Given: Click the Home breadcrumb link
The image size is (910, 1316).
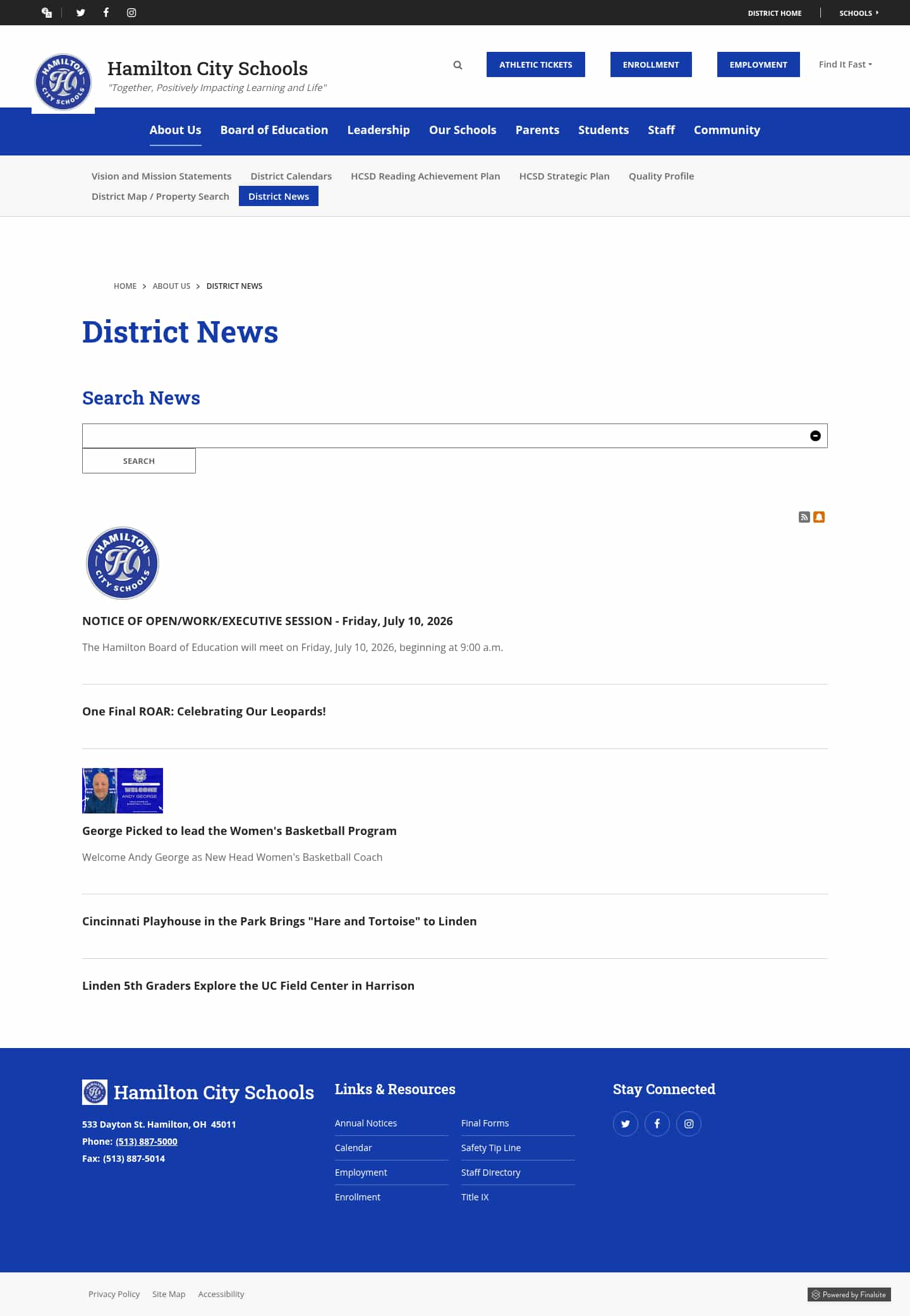Looking at the screenshot, I should point(125,286).
